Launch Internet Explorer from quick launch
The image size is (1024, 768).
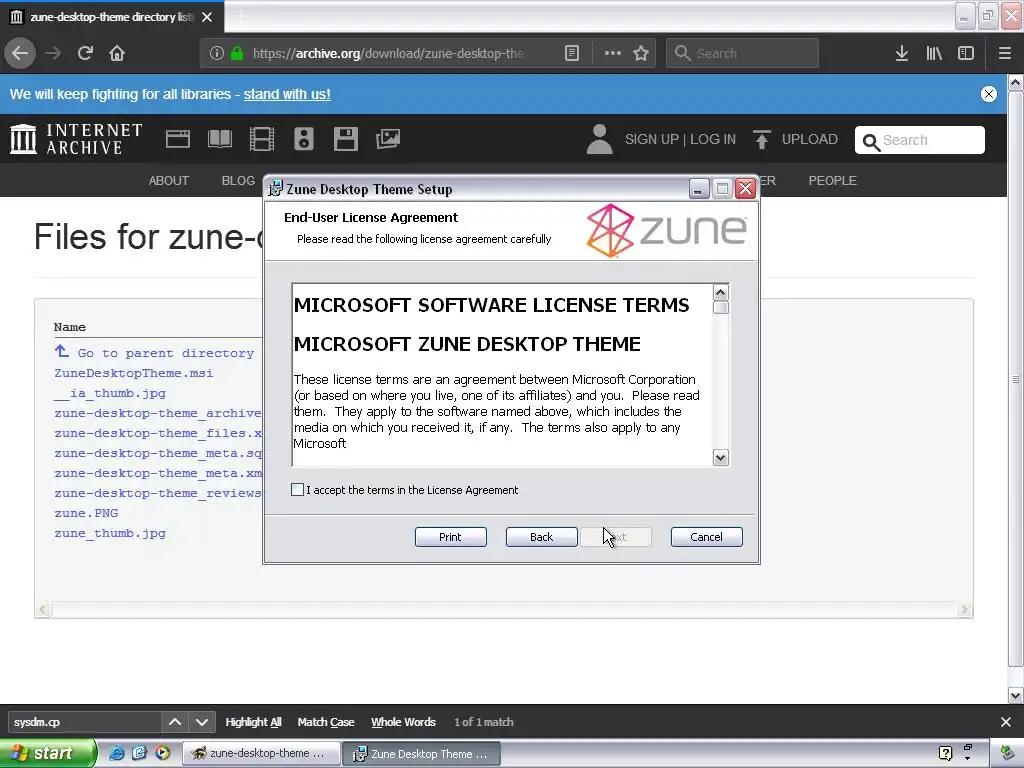point(116,753)
